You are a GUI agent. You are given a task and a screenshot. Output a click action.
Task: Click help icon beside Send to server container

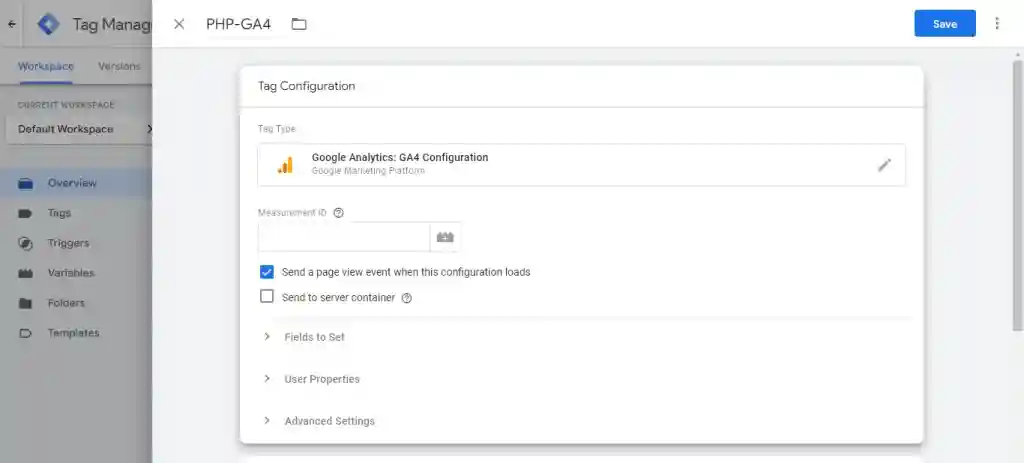click(x=407, y=298)
